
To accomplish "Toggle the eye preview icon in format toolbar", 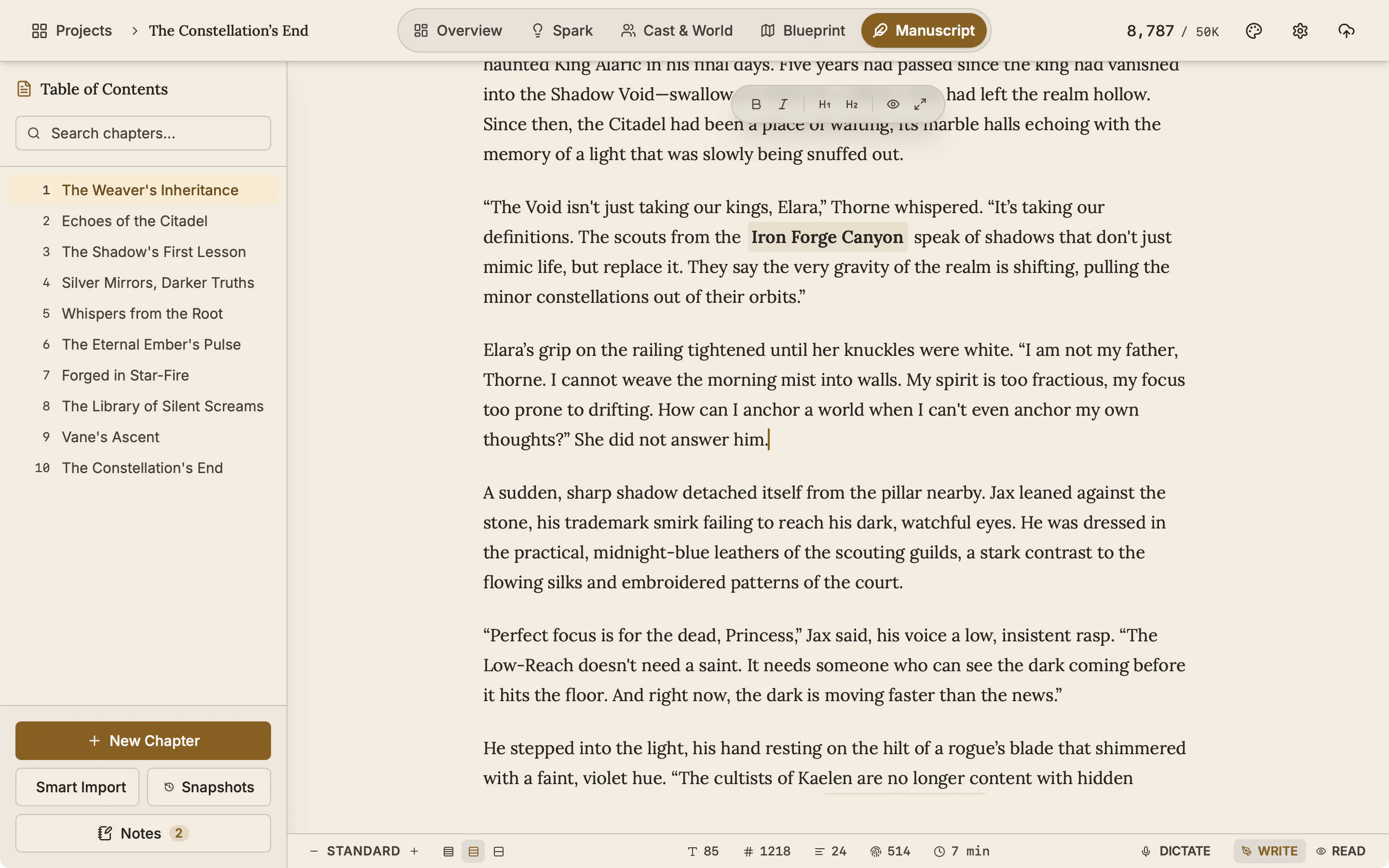I will pos(893,105).
